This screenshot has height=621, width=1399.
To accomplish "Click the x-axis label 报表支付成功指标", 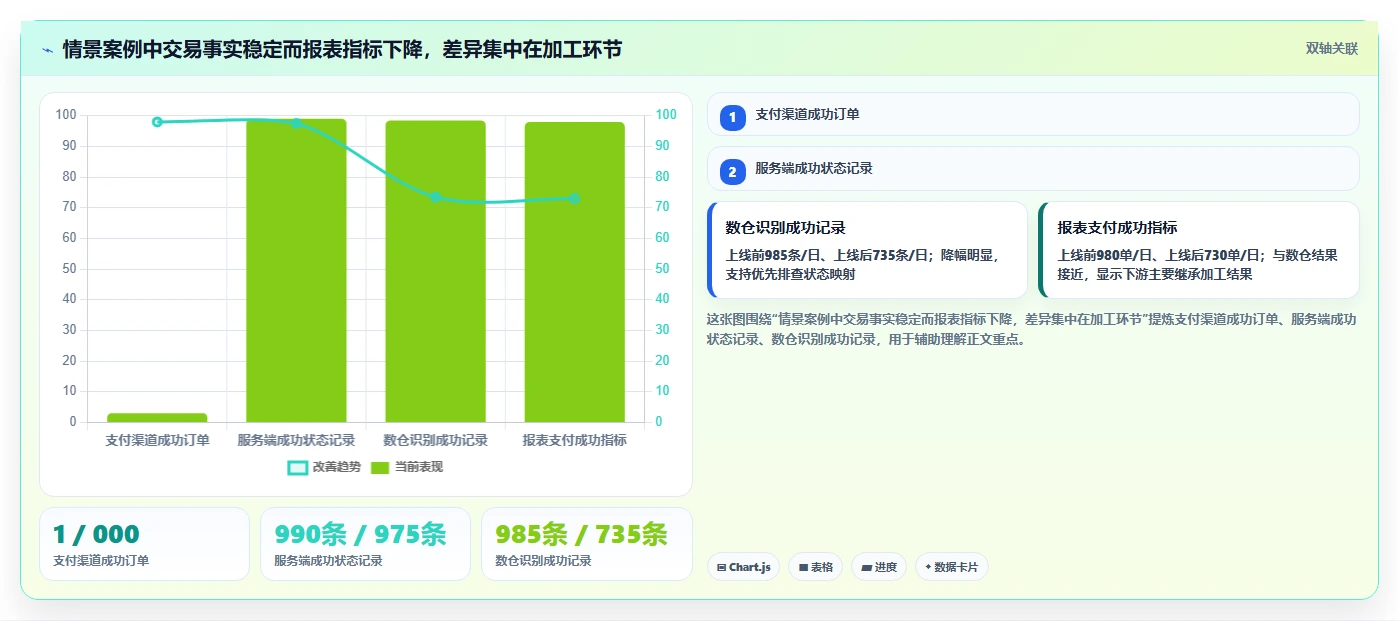I will (574, 440).
